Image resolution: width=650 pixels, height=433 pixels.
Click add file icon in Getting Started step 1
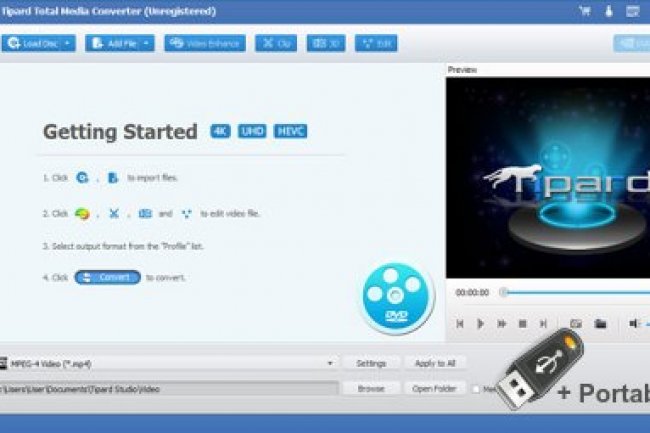(x=112, y=178)
